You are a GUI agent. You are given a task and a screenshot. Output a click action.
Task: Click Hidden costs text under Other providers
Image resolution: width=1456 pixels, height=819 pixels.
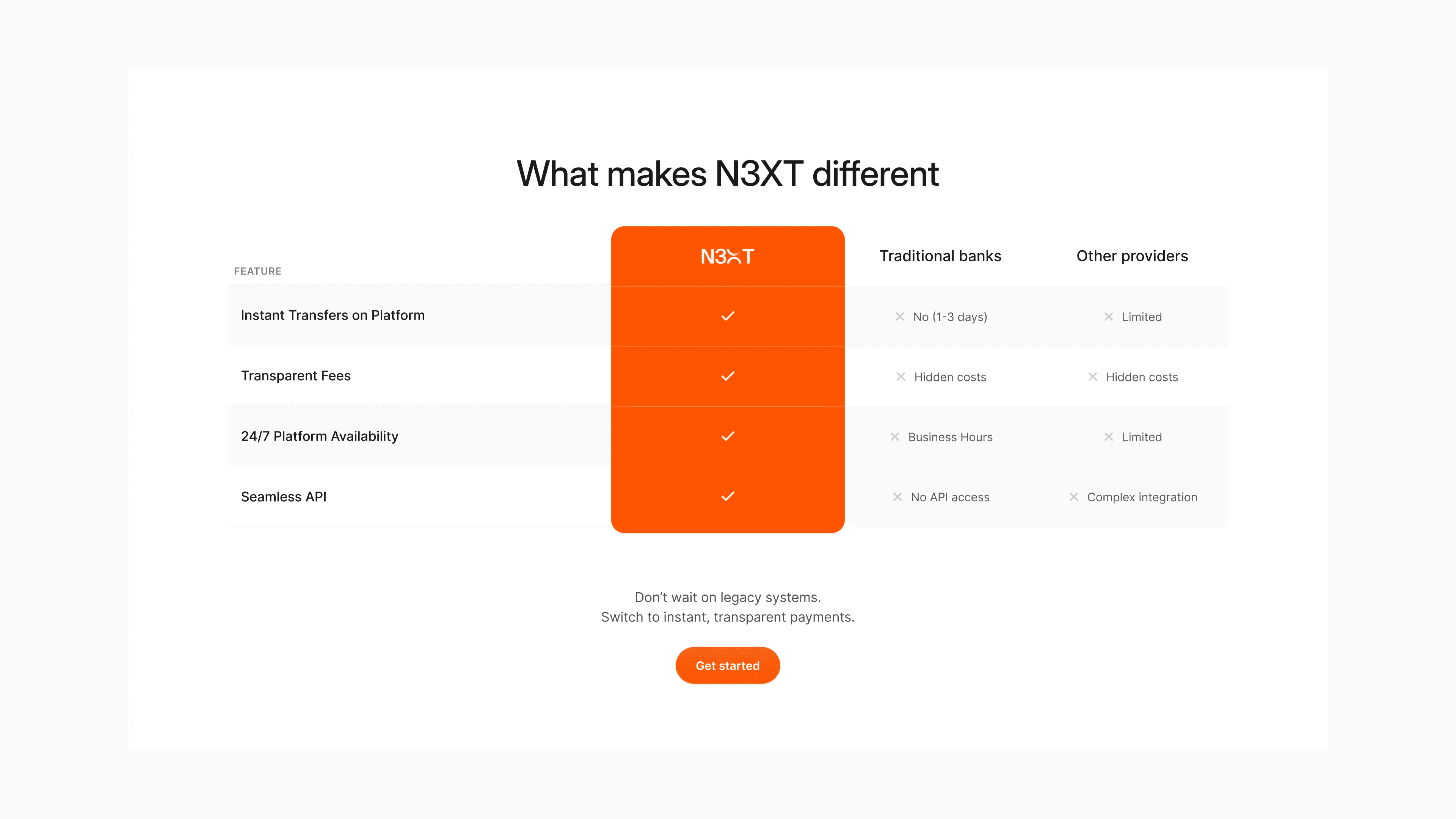(x=1142, y=377)
